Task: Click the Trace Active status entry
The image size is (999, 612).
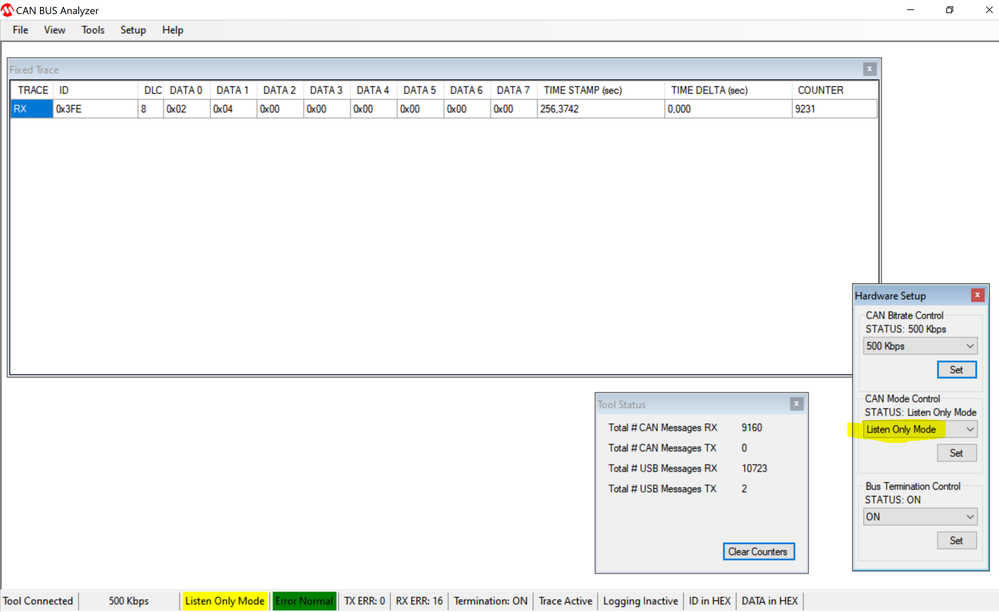Action: [x=565, y=601]
